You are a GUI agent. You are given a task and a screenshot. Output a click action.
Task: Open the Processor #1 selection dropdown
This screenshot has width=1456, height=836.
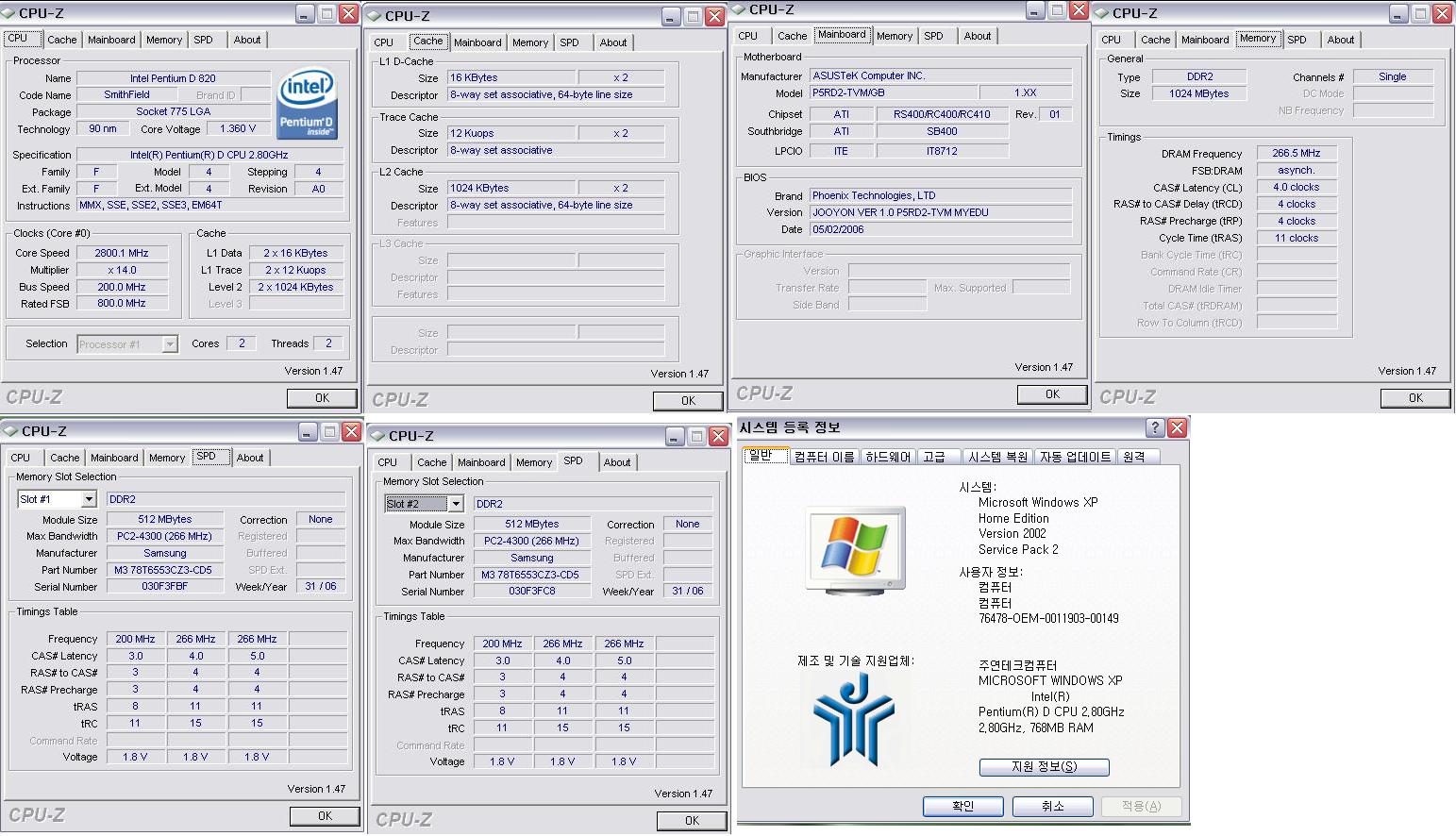pyautogui.click(x=170, y=344)
